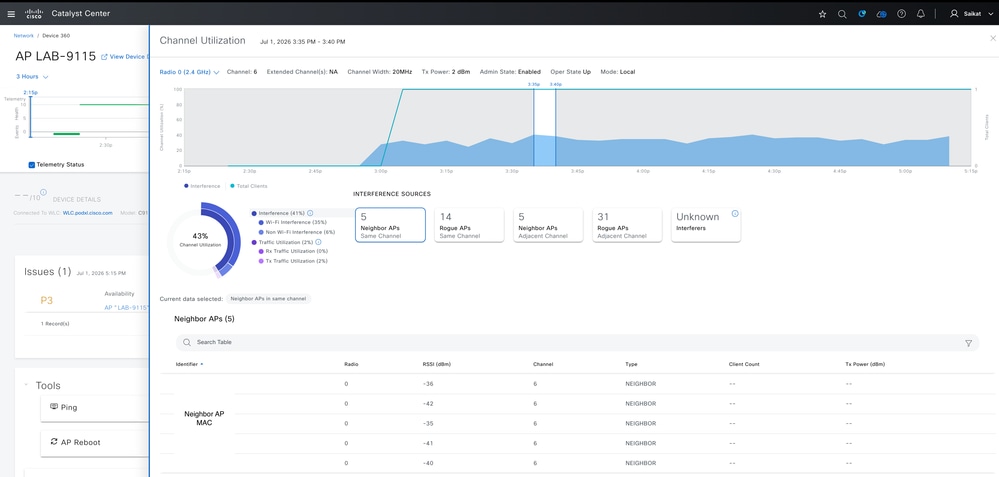Click the AP Reboot tool
Screen dimensions: 999x477
point(96,443)
